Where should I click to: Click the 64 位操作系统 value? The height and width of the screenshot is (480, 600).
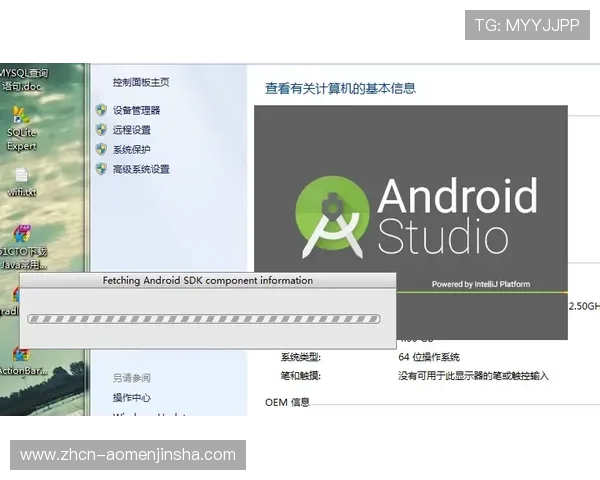[429, 357]
